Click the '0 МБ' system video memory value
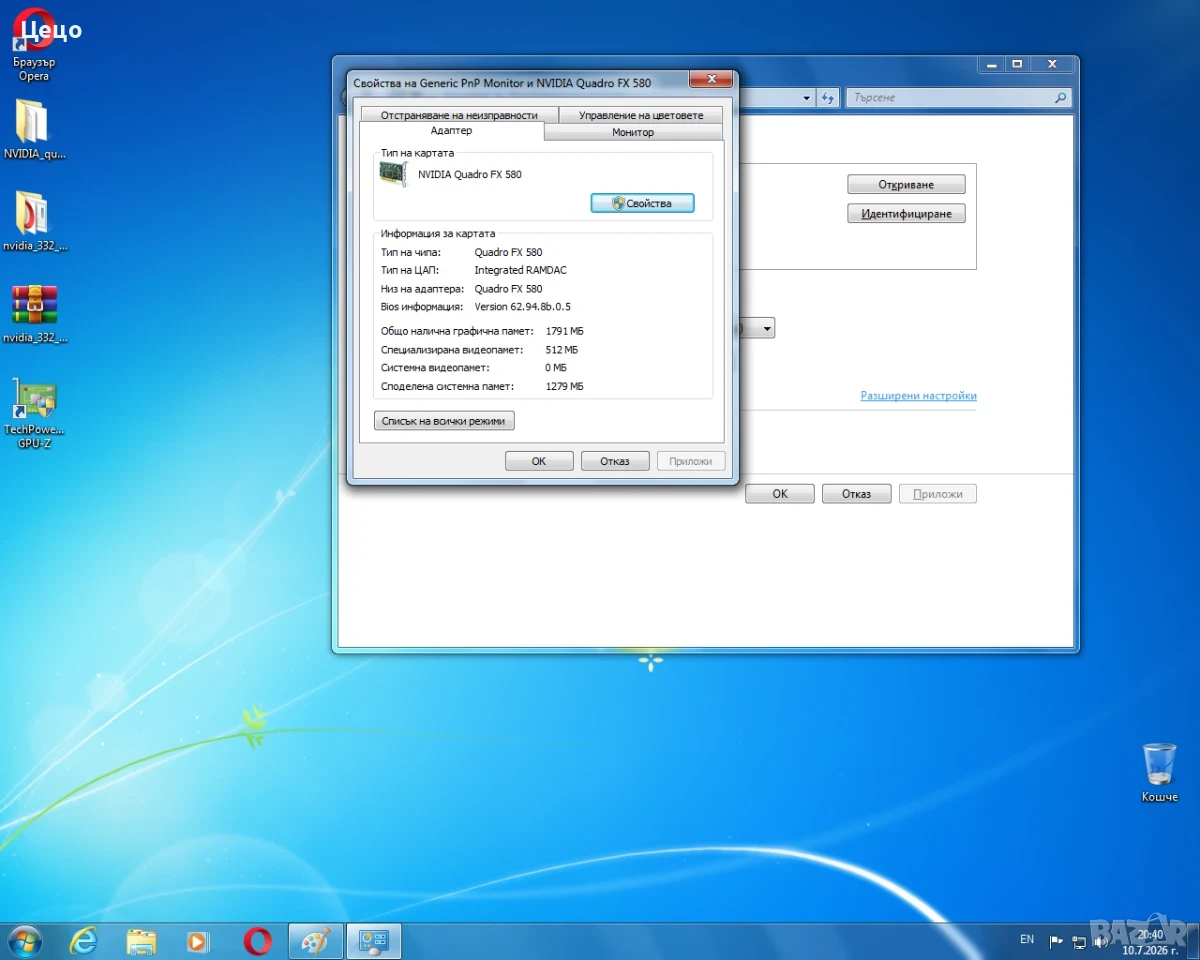This screenshot has width=1200, height=960. pyautogui.click(x=556, y=368)
